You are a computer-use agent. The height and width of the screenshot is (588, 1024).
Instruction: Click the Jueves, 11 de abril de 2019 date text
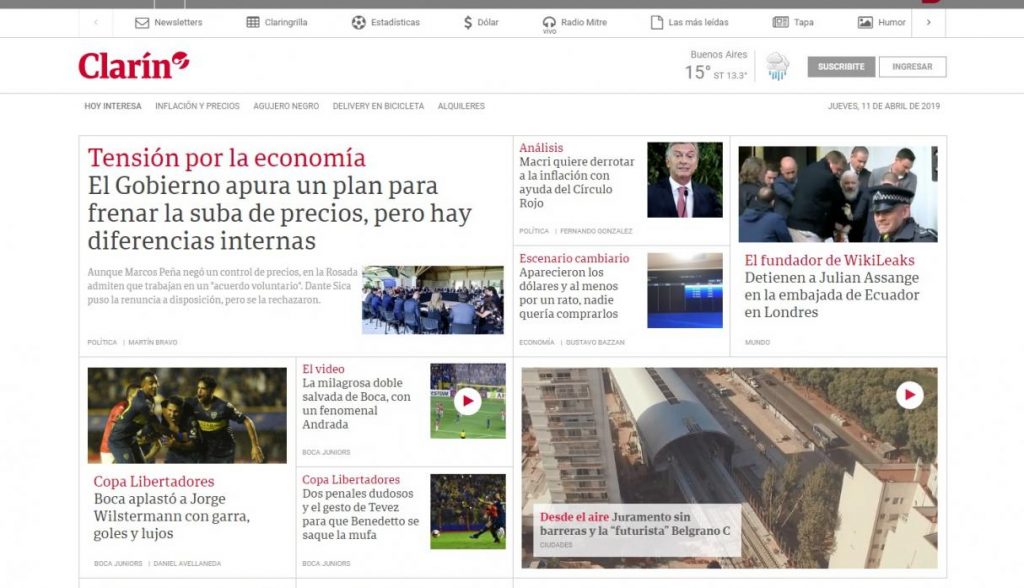tap(884, 106)
